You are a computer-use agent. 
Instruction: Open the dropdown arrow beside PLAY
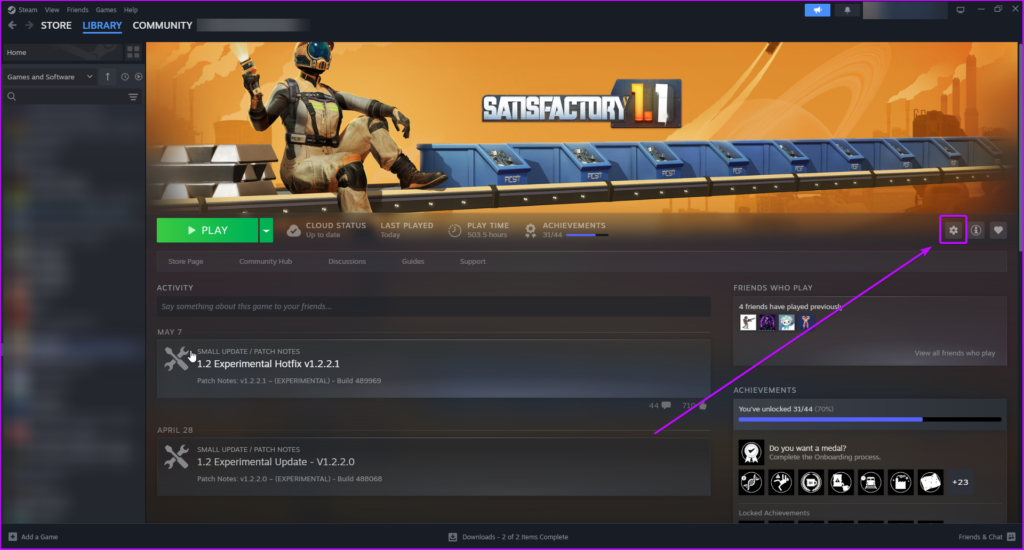pyautogui.click(x=266, y=230)
